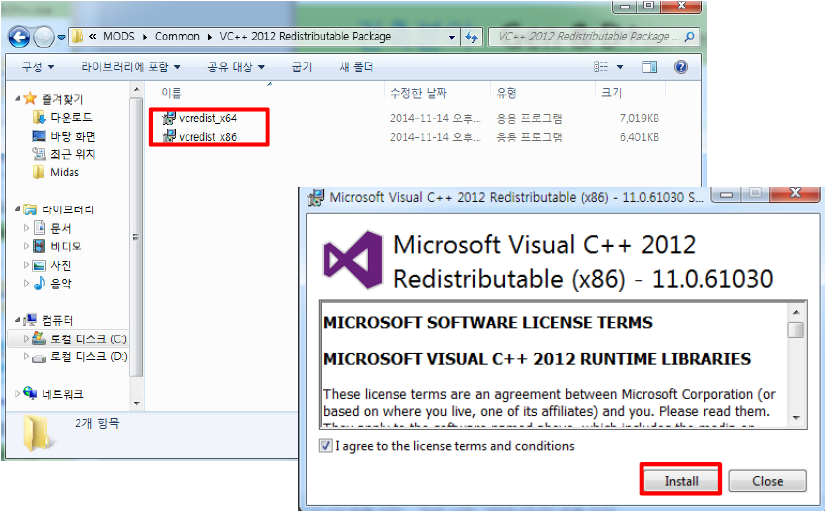
Task: Collapse the 즐겨찾기 group arrow
Action: (x=17, y=98)
